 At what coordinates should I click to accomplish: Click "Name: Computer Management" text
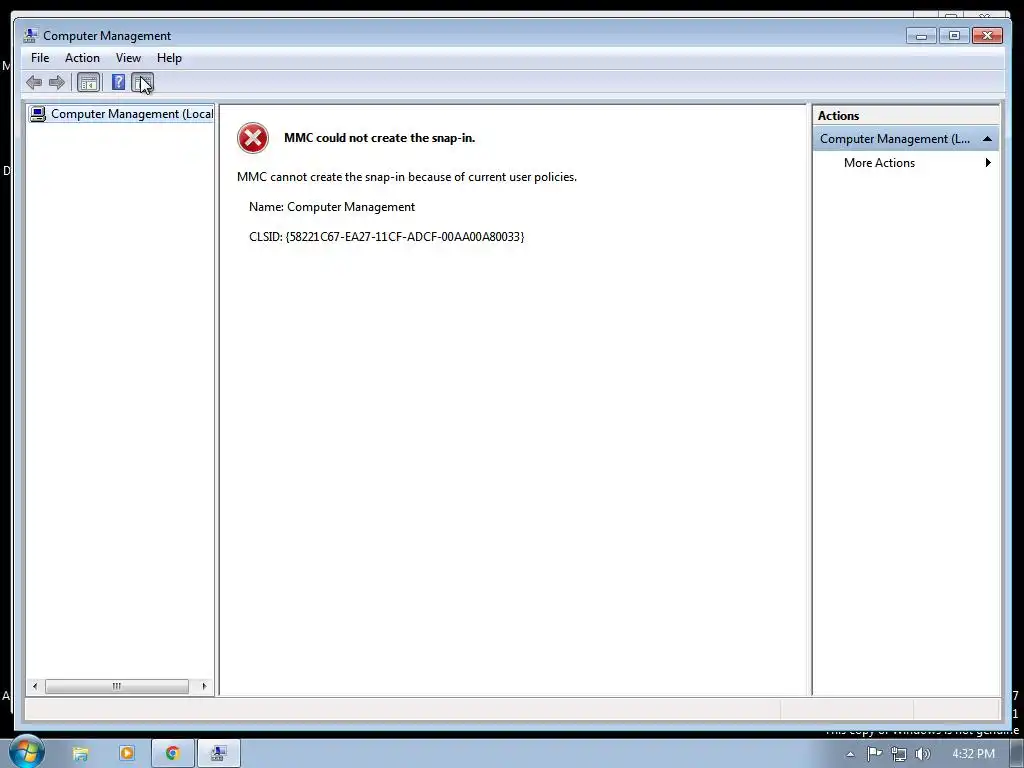[332, 207]
